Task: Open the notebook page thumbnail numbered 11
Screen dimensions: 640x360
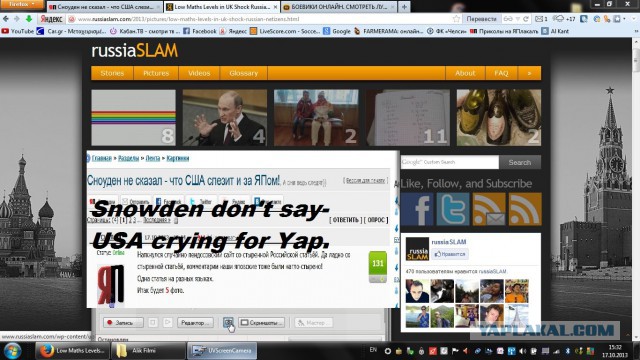Action: click(408, 118)
